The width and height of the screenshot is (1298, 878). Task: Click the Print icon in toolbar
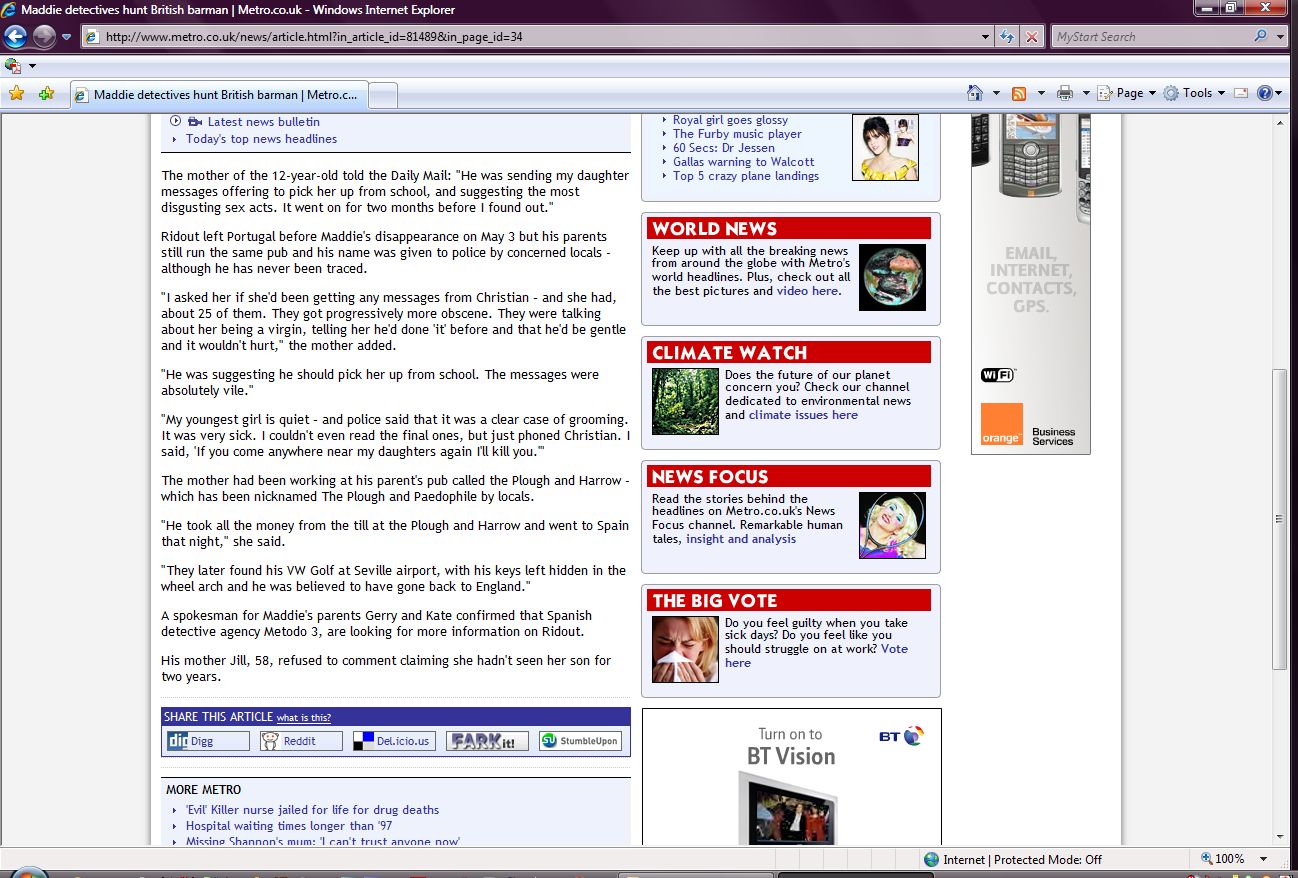(1065, 93)
